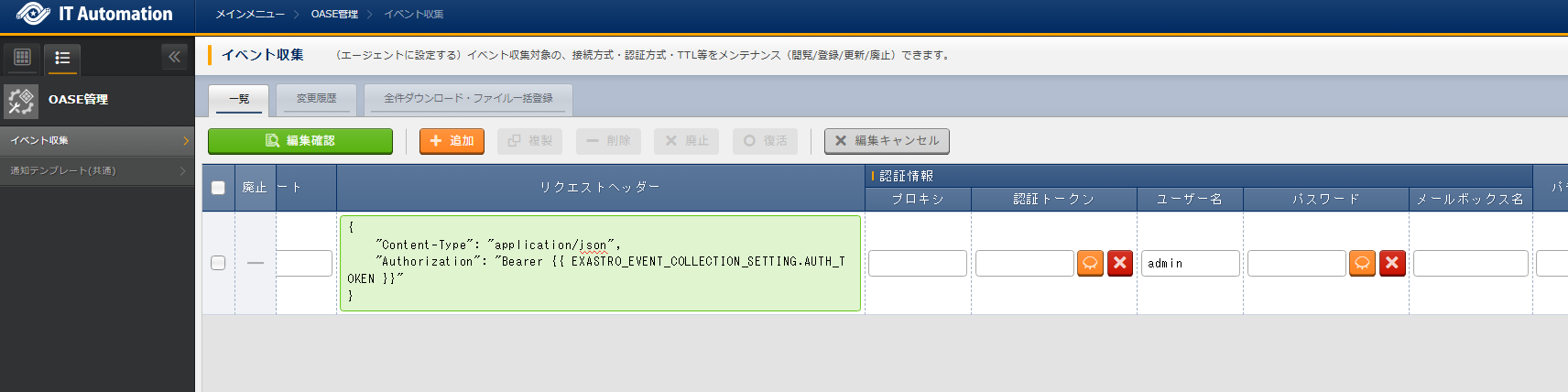Image resolution: width=1568 pixels, height=392 pixels.
Task: Check the first row's selection checkbox
Action: pyautogui.click(x=218, y=263)
